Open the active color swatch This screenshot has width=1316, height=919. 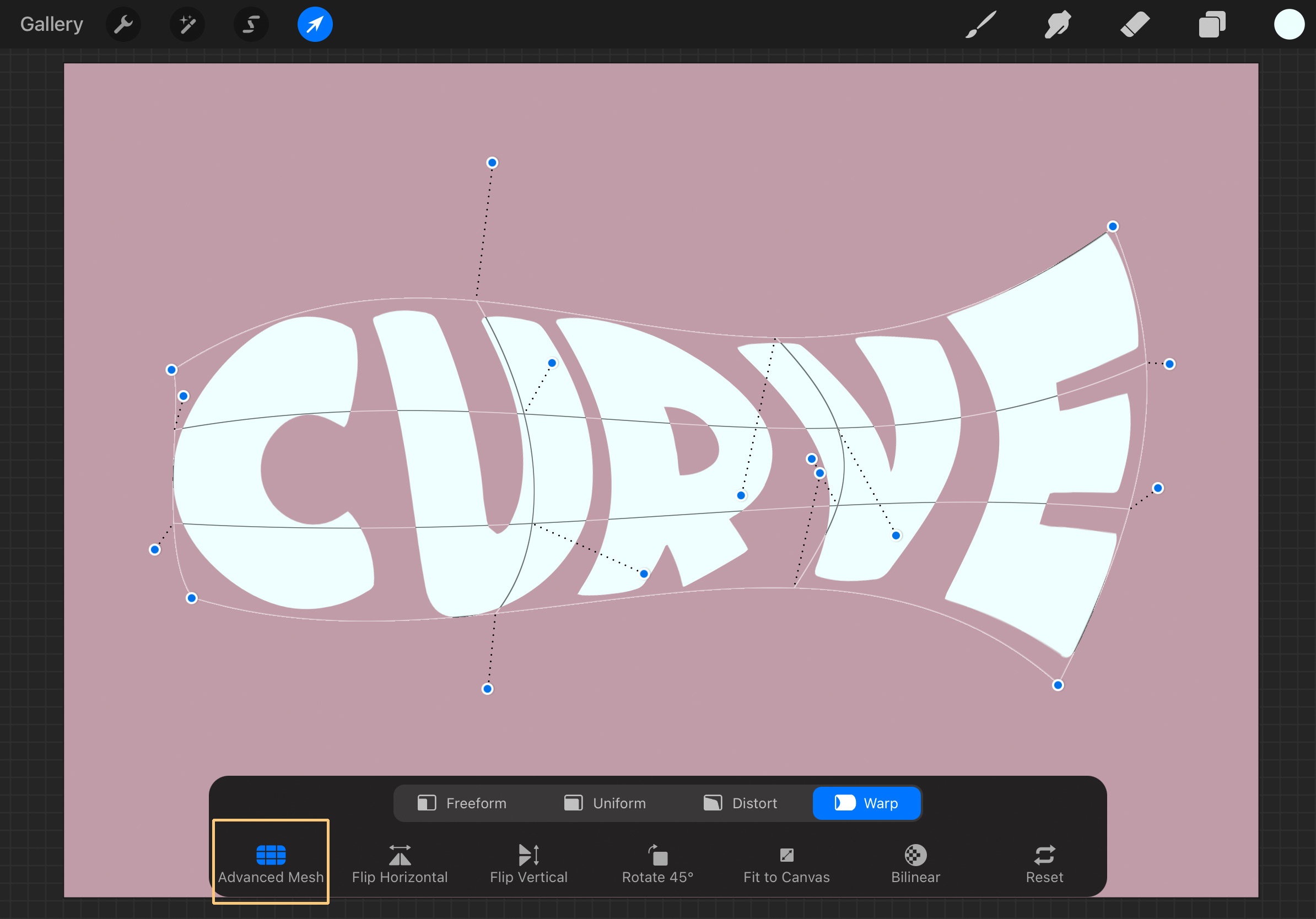click(x=1288, y=24)
